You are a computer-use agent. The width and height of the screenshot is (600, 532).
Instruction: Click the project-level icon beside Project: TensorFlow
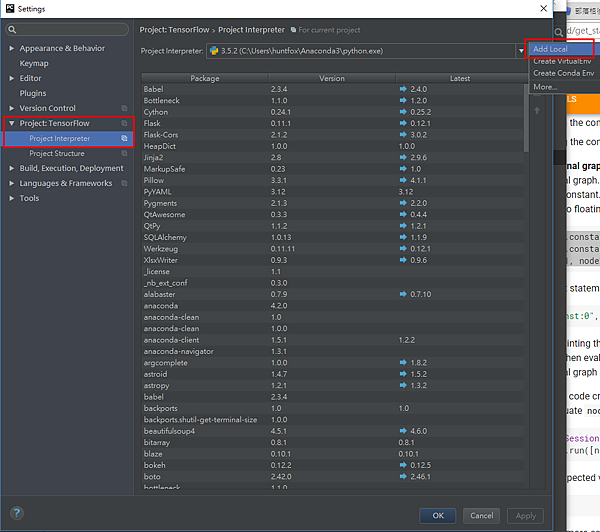[124, 123]
